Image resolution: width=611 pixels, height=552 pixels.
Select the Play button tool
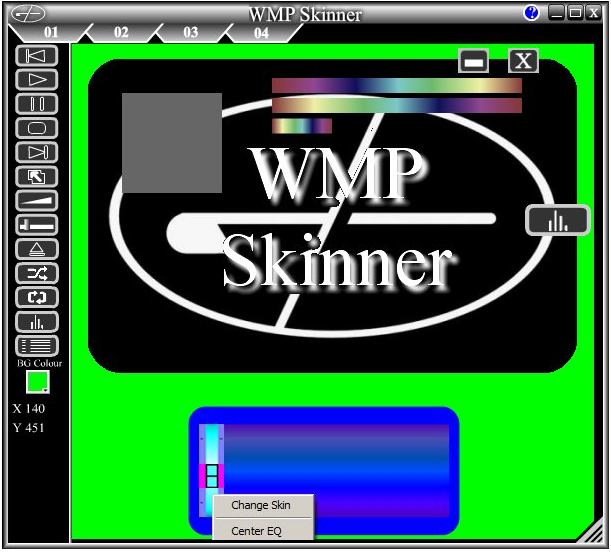pos(37,79)
